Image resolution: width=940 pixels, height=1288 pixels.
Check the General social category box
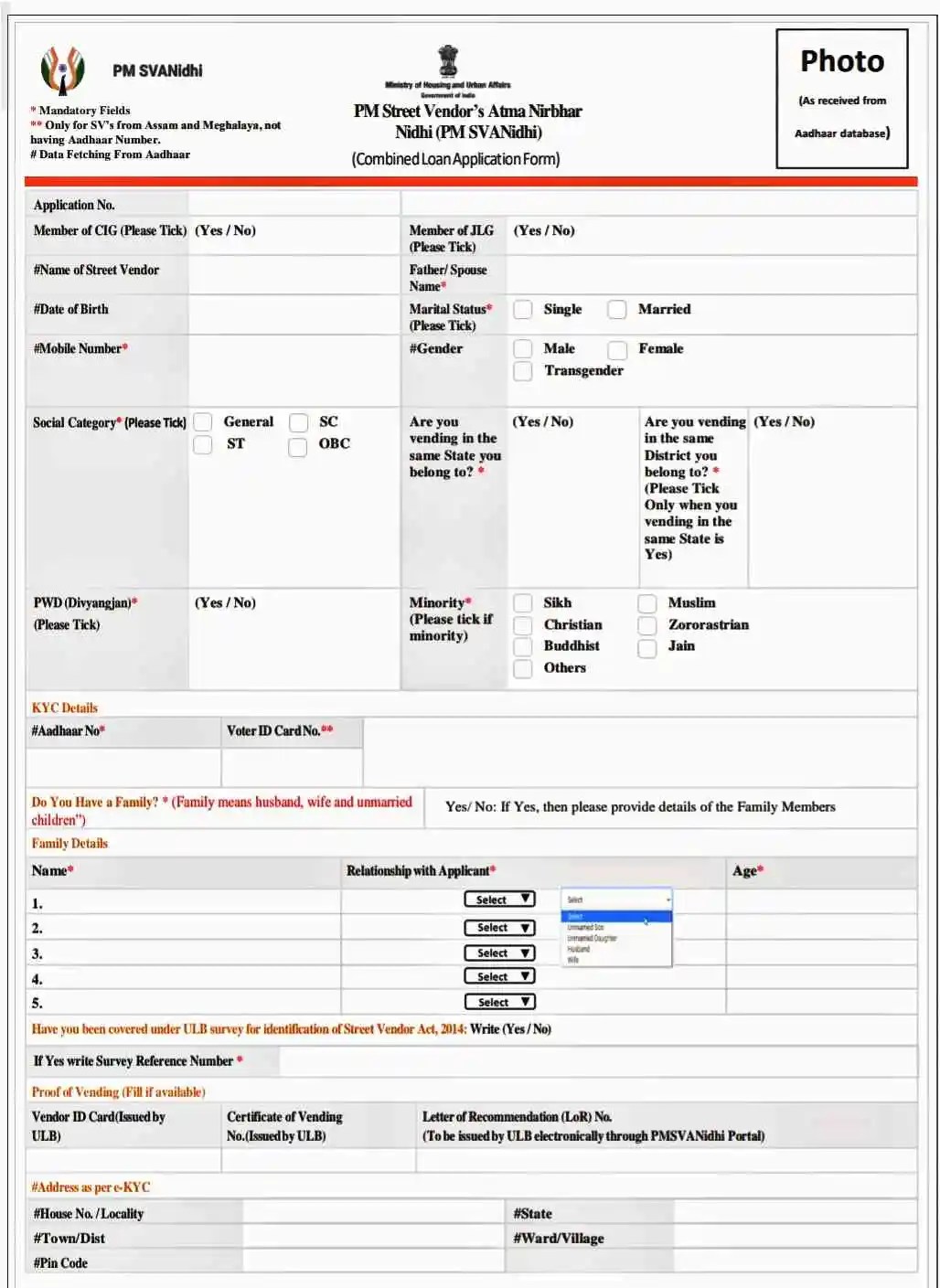tap(201, 422)
